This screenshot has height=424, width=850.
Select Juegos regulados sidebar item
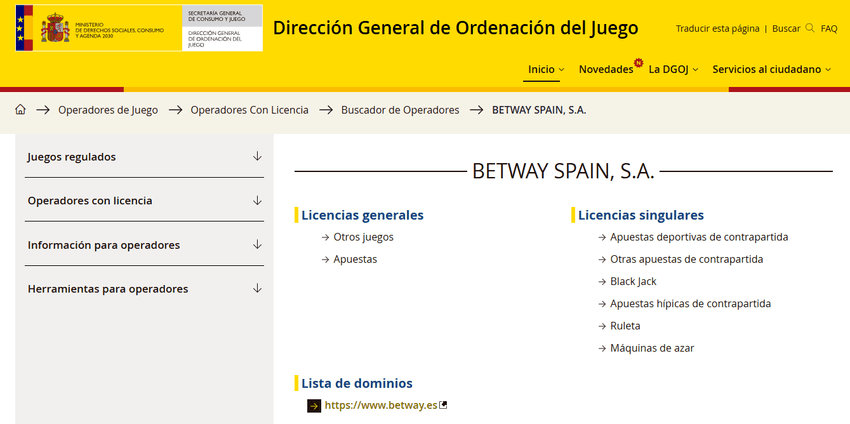coord(72,157)
